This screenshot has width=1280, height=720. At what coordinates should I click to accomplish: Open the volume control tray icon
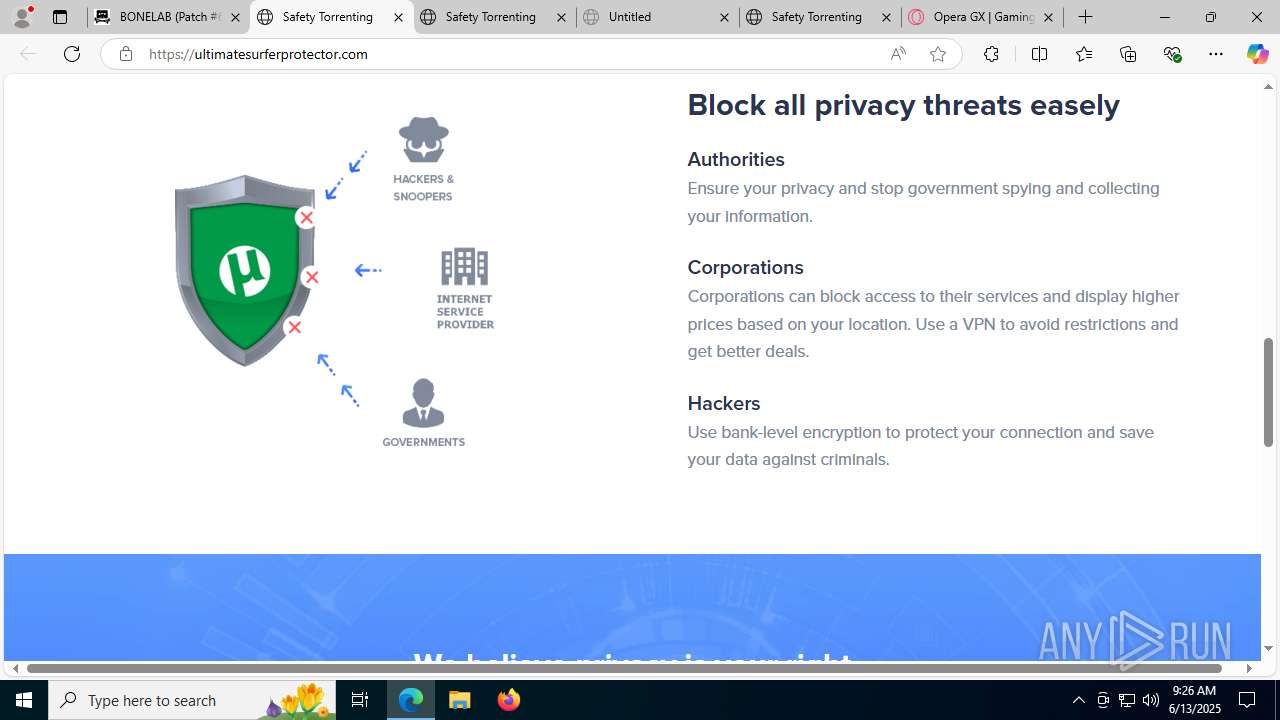tap(1151, 700)
